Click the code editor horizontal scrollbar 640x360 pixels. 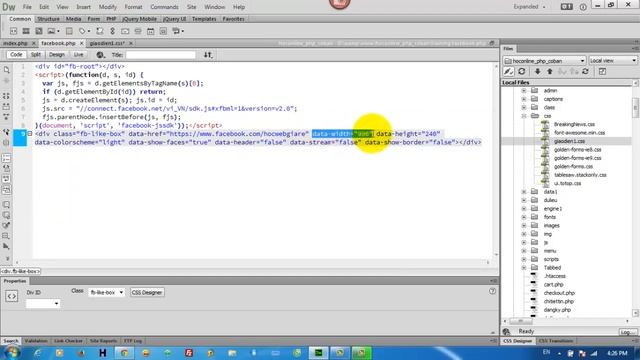252,262
